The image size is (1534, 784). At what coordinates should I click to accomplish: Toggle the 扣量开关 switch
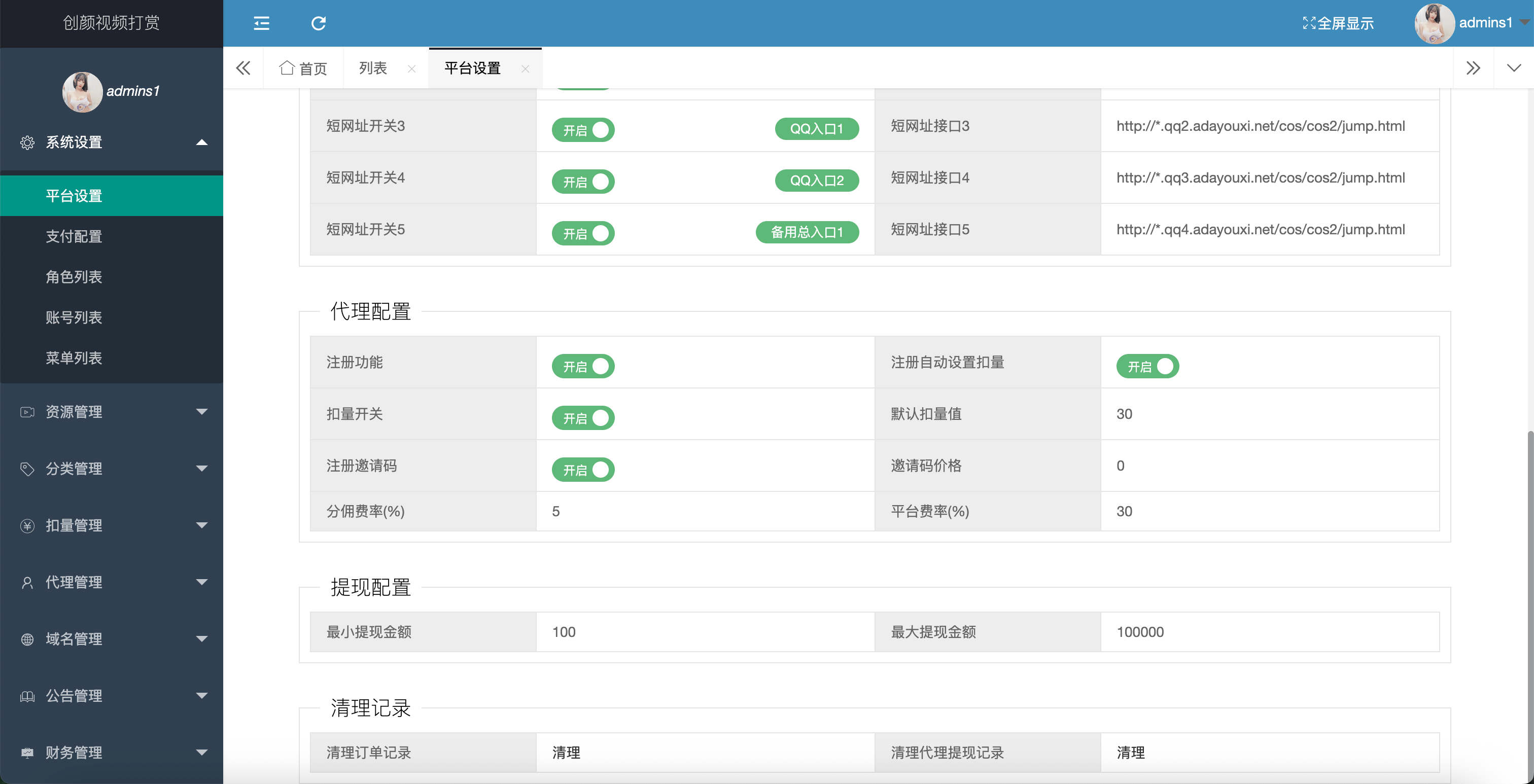583,418
